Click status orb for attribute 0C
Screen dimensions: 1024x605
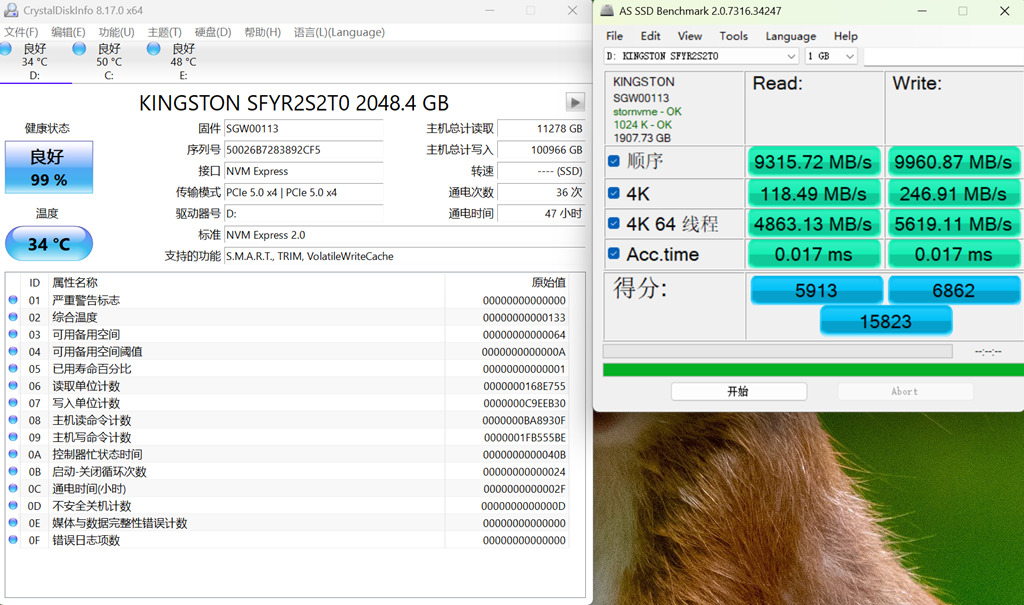tap(13, 488)
